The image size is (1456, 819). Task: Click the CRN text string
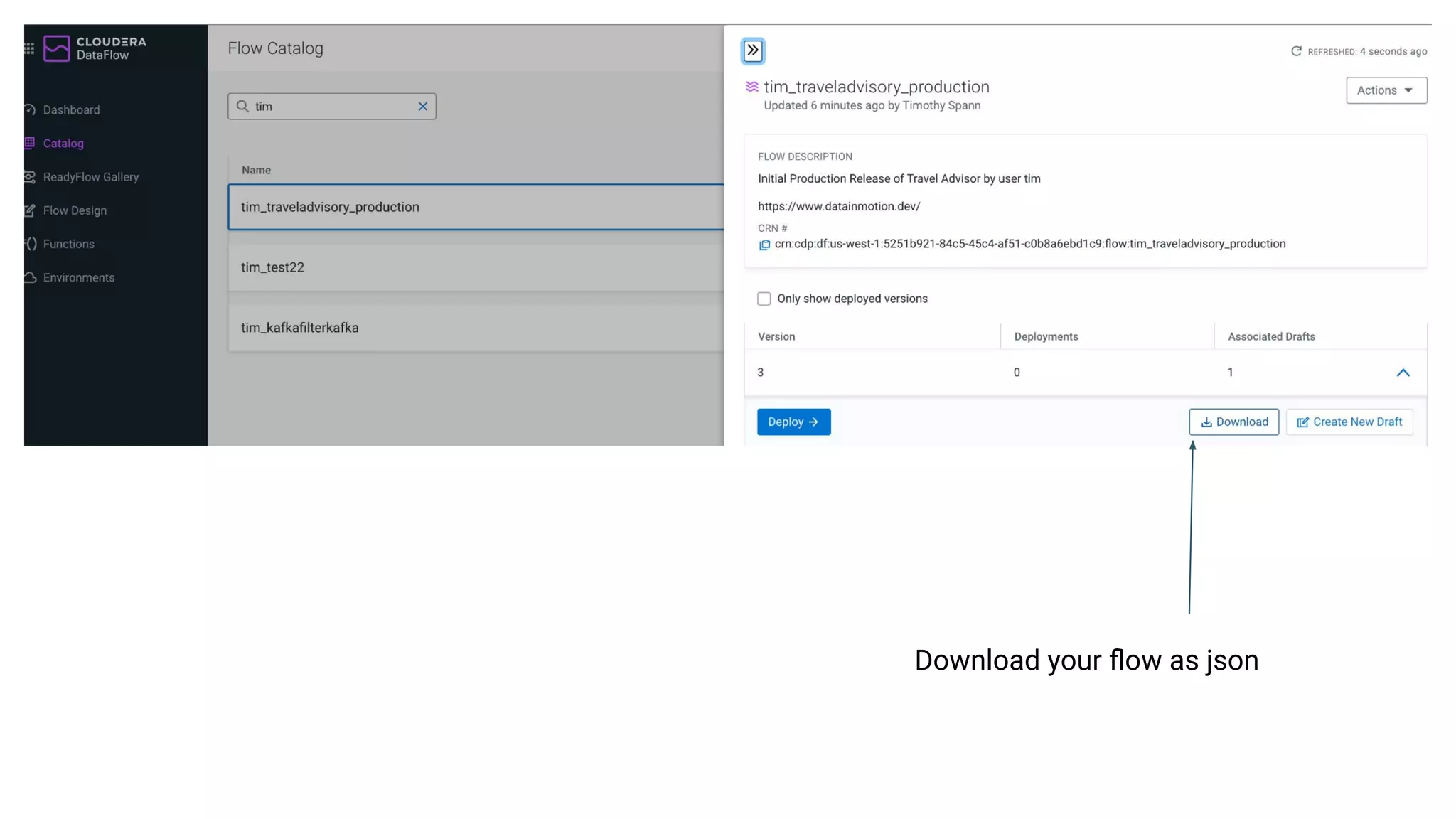tap(1030, 244)
